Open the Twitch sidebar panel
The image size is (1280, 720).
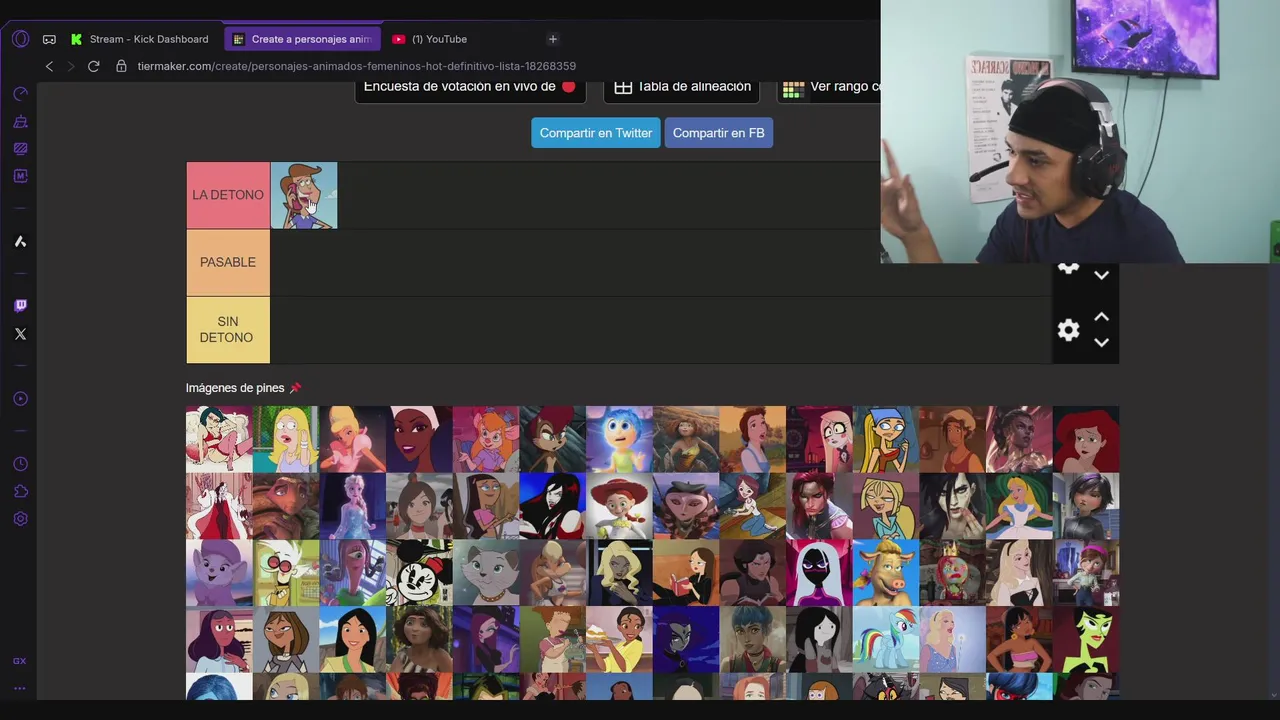tap(20, 306)
